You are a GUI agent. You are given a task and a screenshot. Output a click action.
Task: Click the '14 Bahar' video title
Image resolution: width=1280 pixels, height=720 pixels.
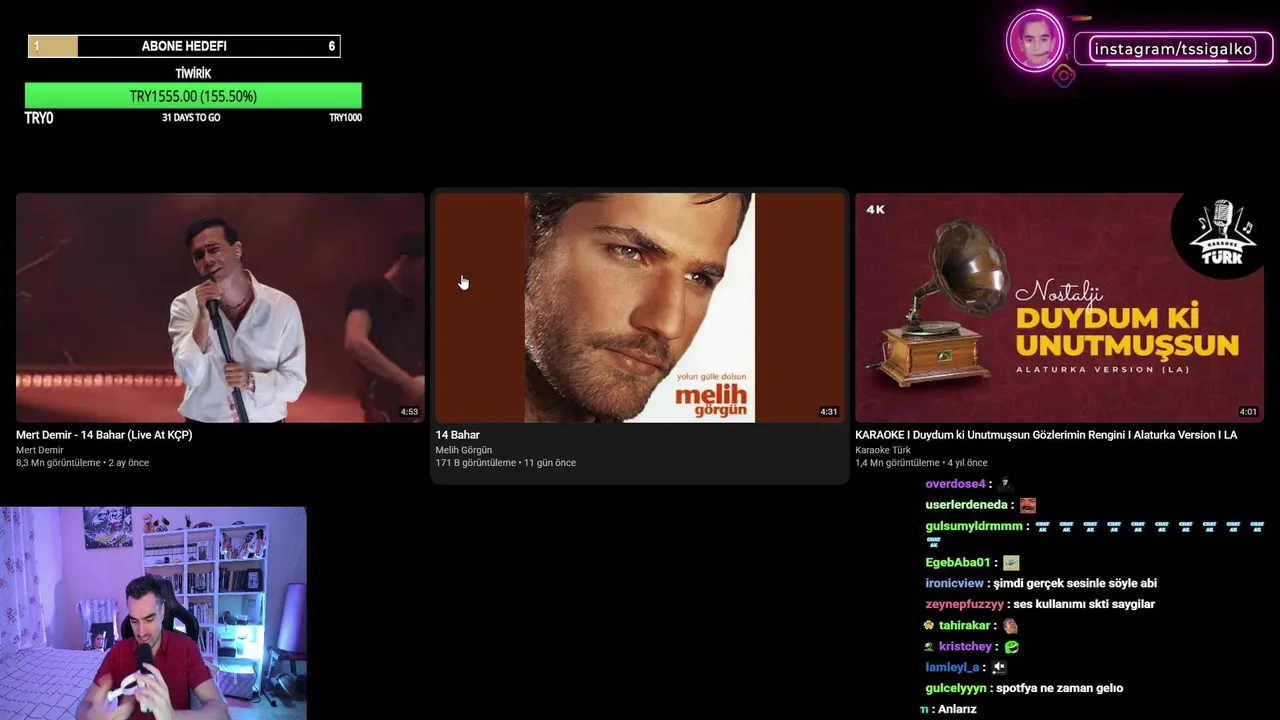457,435
